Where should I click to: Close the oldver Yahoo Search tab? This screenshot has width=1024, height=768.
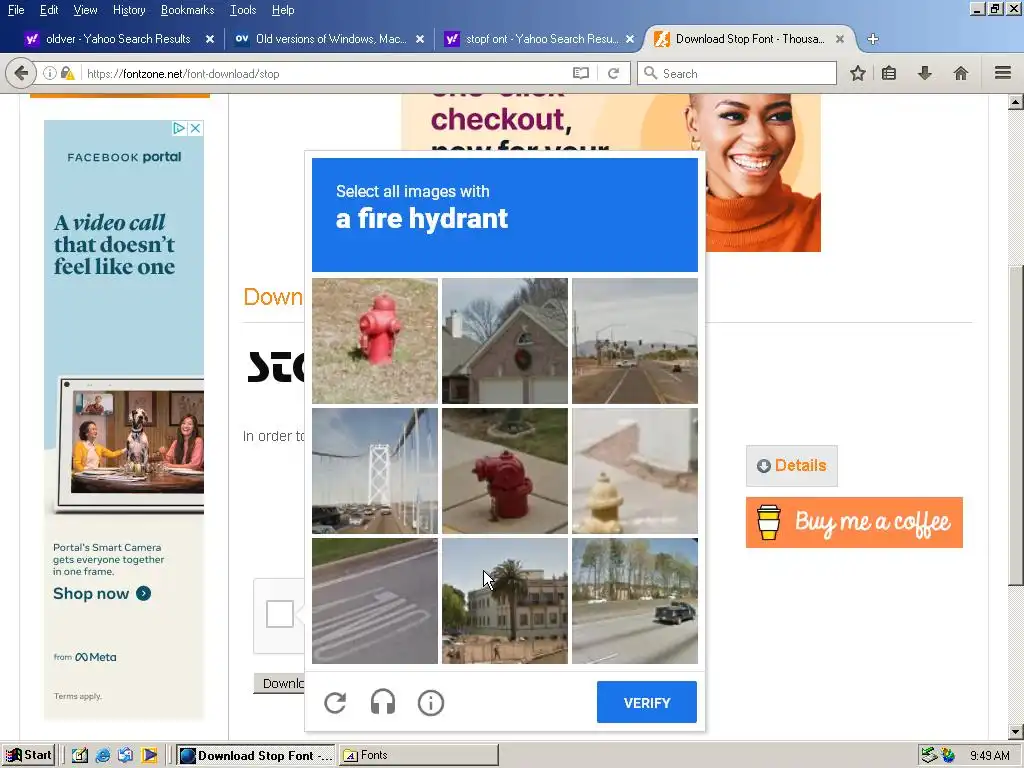210,39
